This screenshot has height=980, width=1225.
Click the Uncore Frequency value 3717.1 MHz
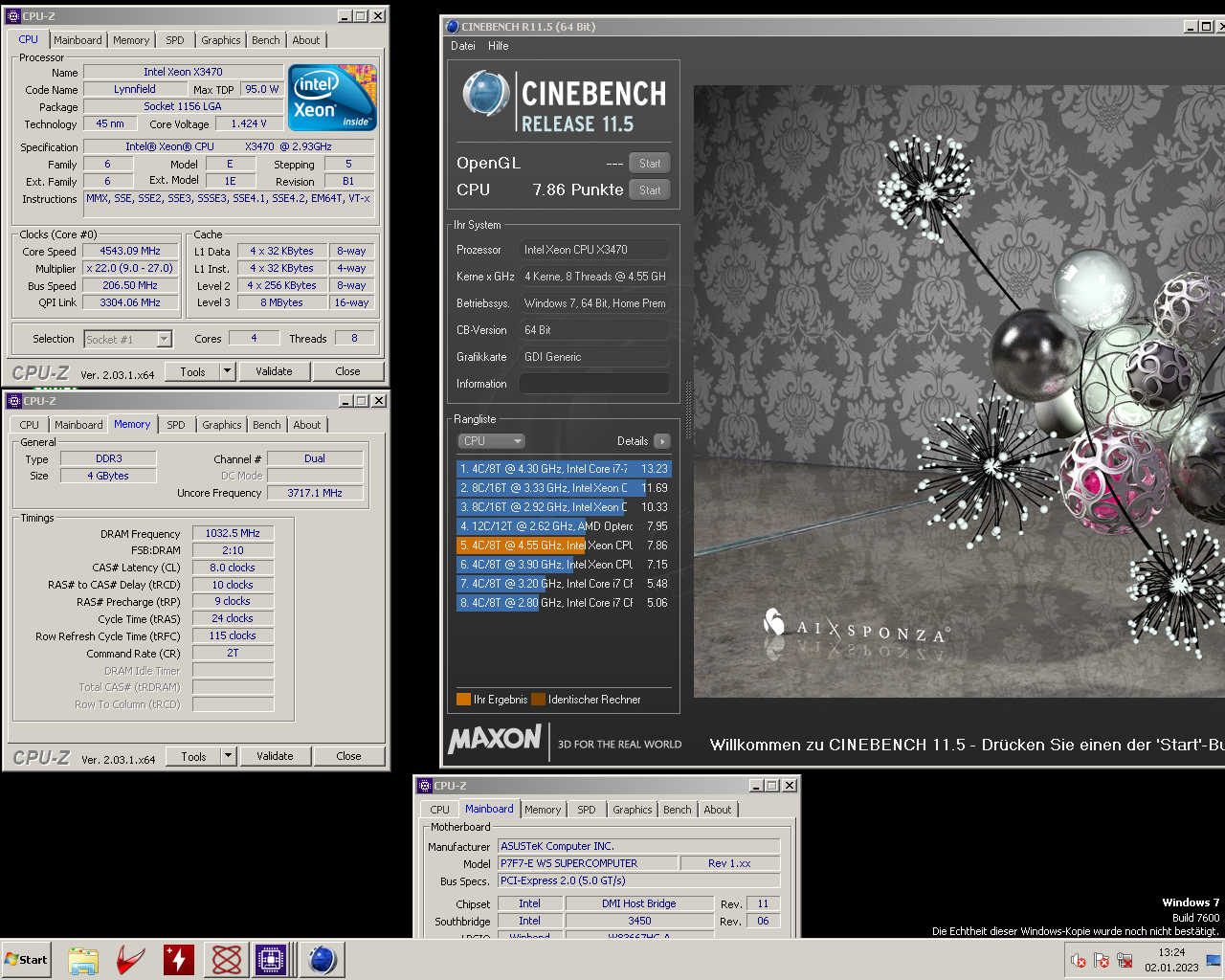pos(315,493)
